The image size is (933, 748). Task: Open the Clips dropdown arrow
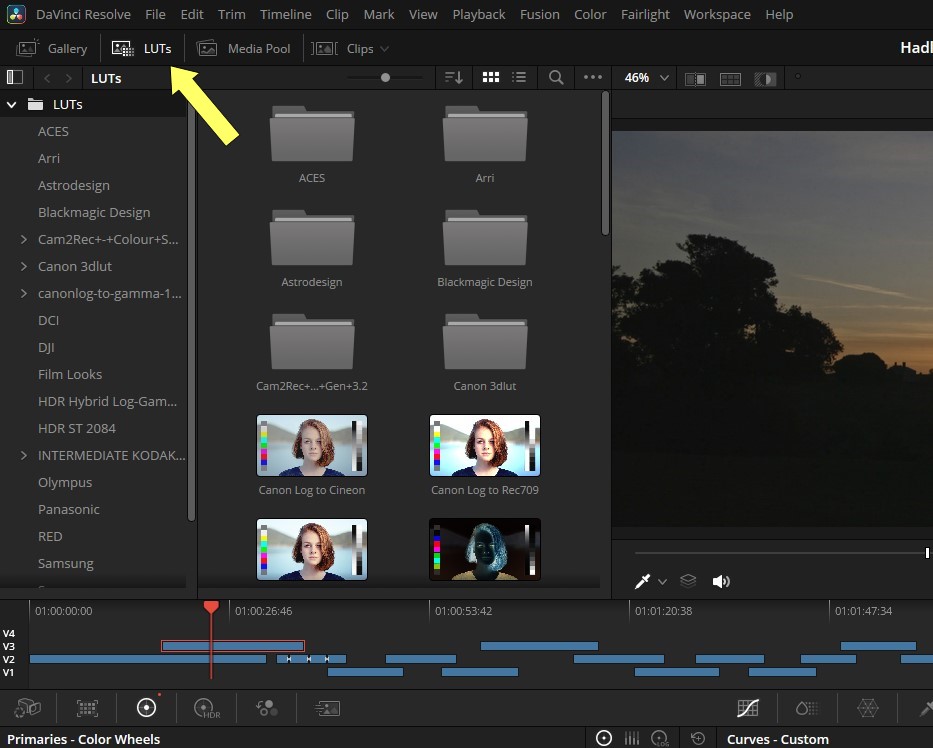point(384,49)
